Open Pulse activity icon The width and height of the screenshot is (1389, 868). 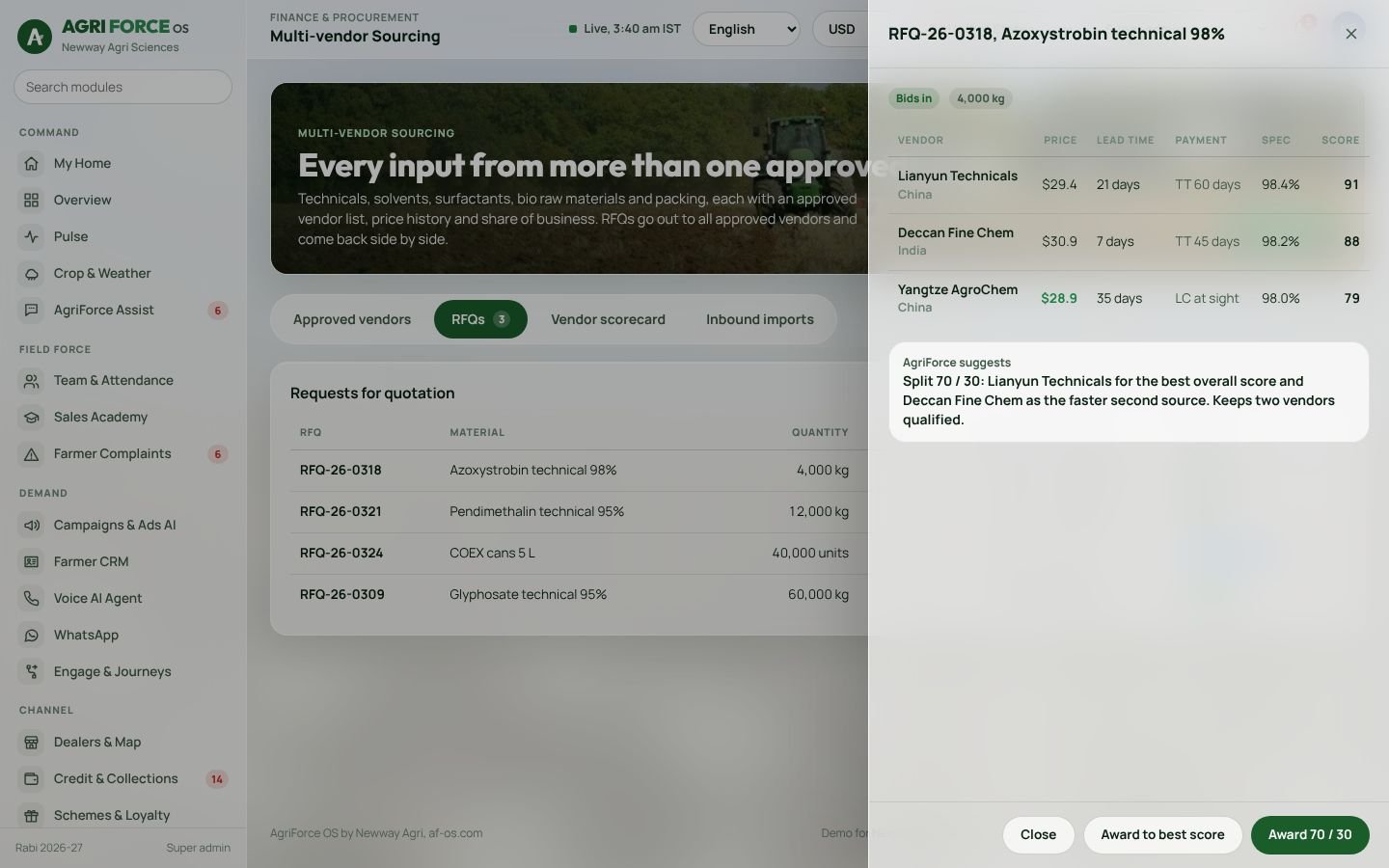tap(32, 237)
